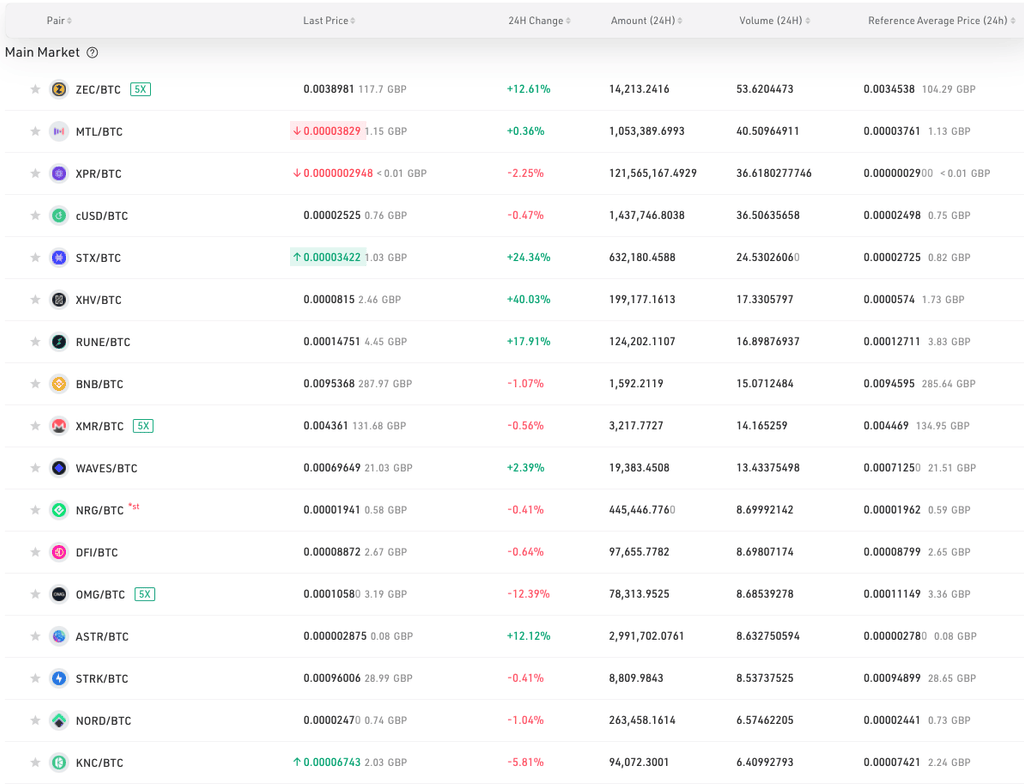Favorite the OMG/BTC pair star
The height and width of the screenshot is (784, 1024).
pyautogui.click(x=35, y=595)
